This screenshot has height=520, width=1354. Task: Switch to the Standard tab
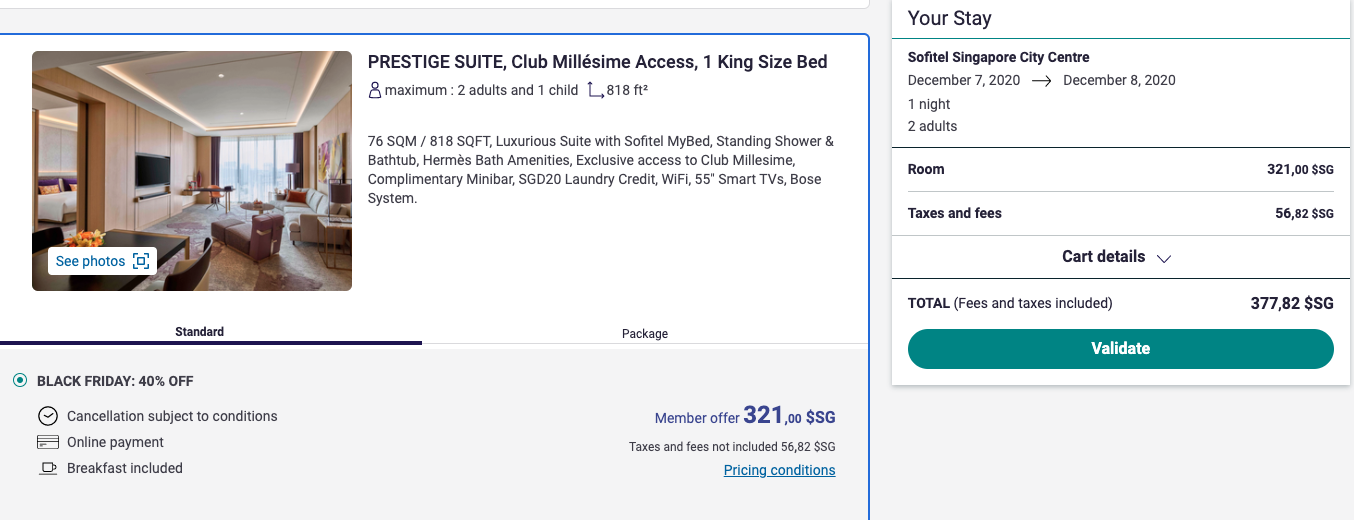199,332
